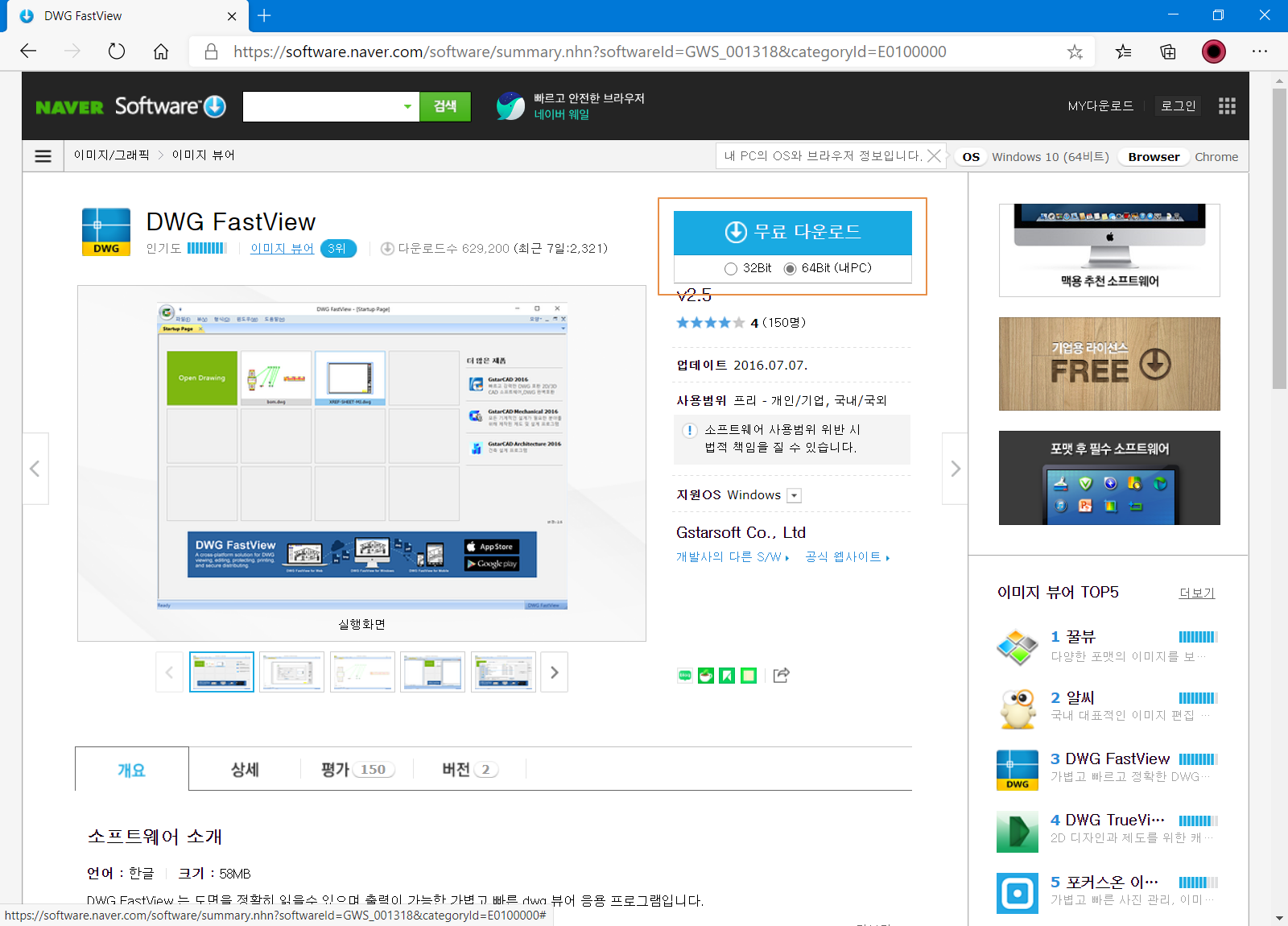Visit the 공식 웹사이트 link
Viewport: 1288px width, 926px height.
pos(847,557)
